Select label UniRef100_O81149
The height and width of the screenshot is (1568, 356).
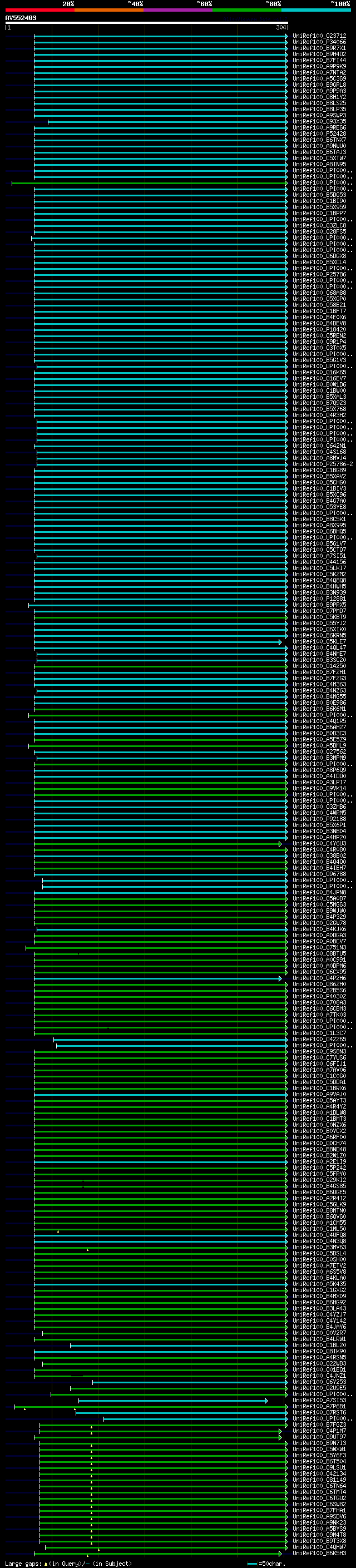(x=319, y=1480)
